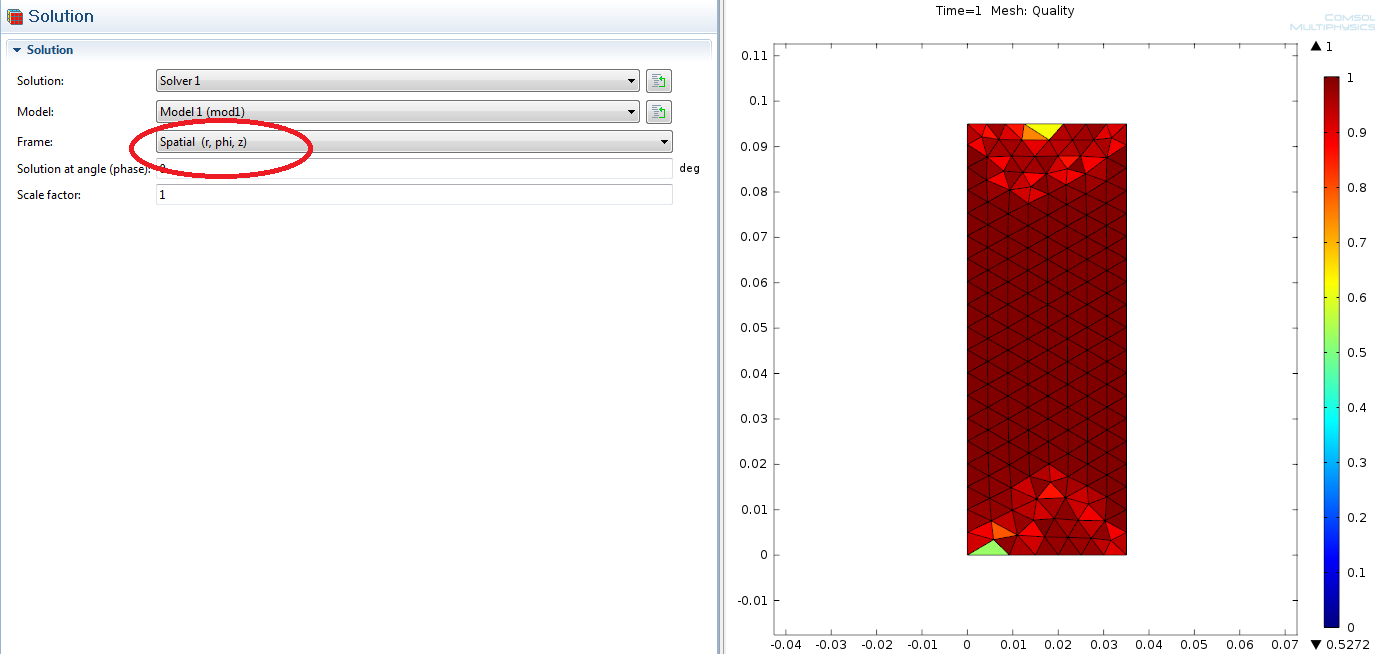Click Go to Source icon beside Model 1

(658, 112)
